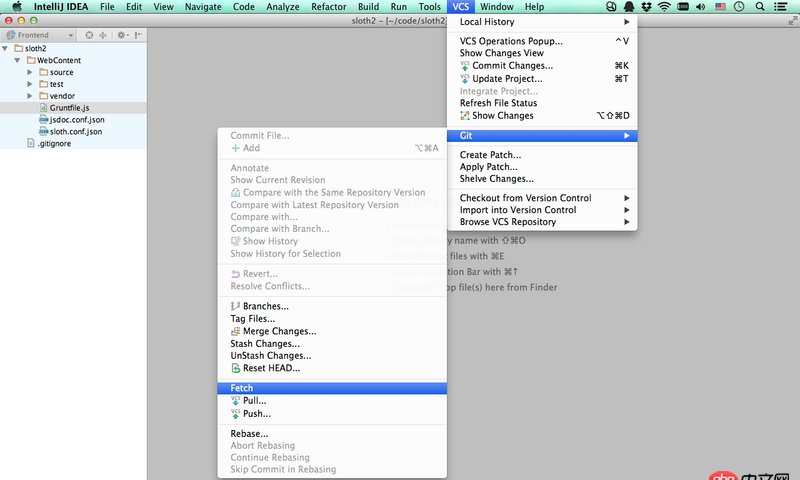Choose Refresh File Status
This screenshot has height=480, width=800.
(542, 103)
